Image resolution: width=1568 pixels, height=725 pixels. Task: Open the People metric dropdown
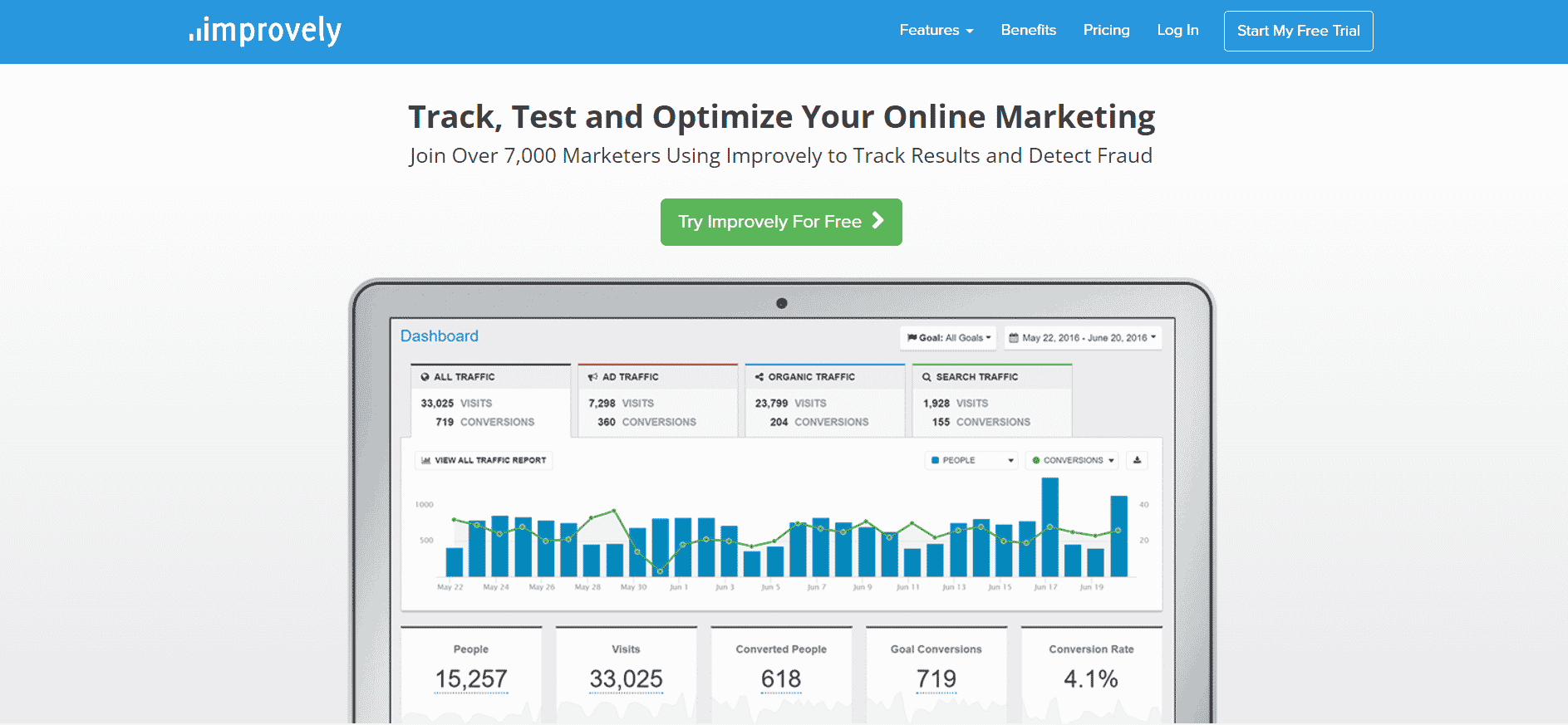(x=971, y=460)
